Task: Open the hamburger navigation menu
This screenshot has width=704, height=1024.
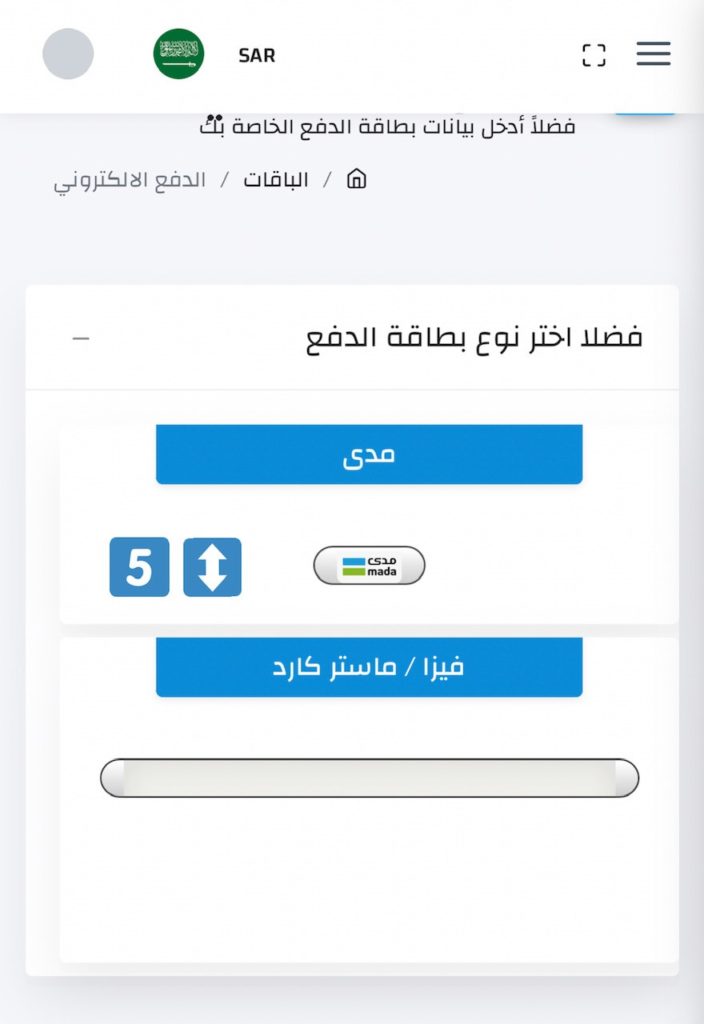Action: pyautogui.click(x=653, y=54)
